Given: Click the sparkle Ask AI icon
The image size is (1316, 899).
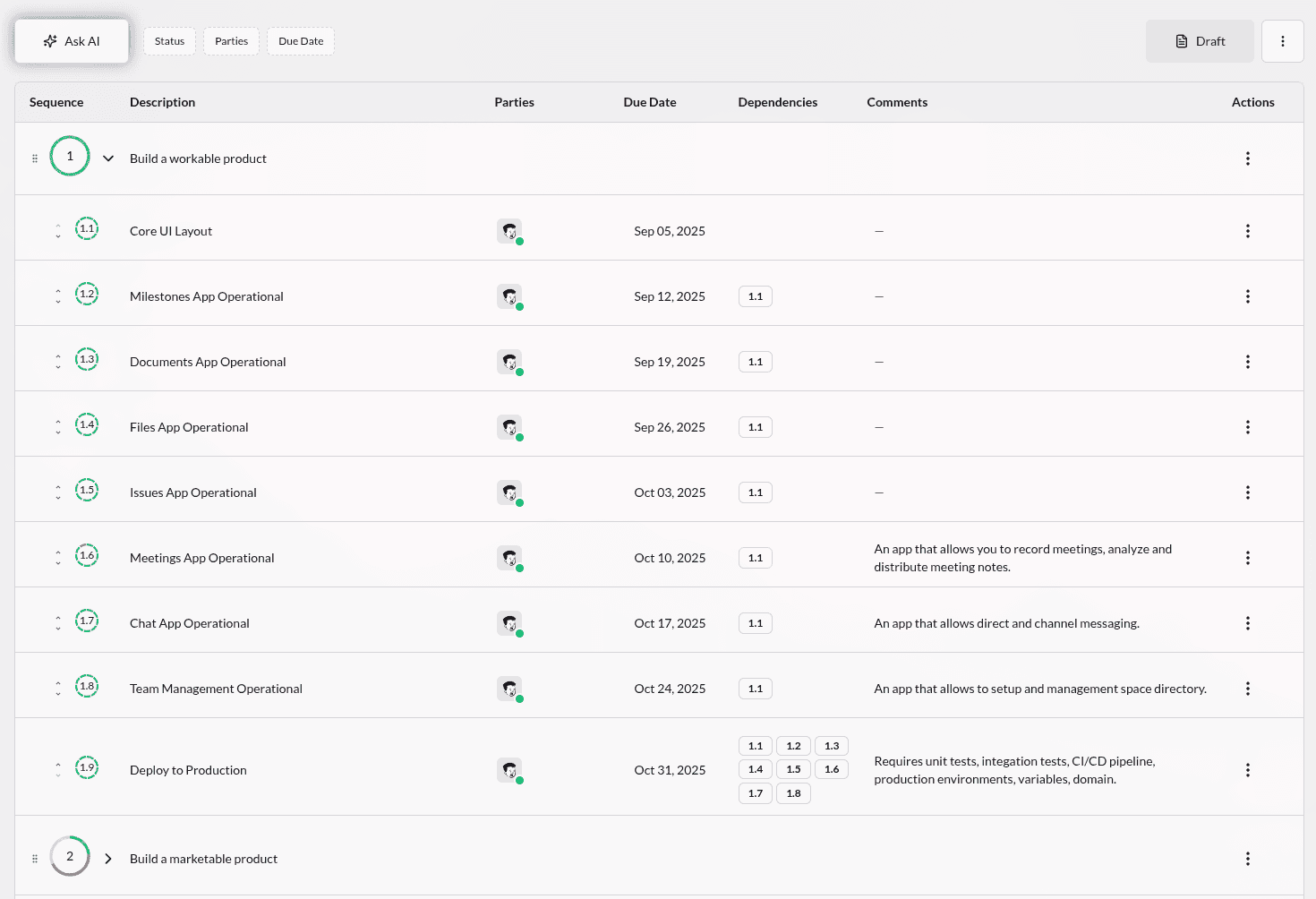Looking at the screenshot, I should (49, 40).
